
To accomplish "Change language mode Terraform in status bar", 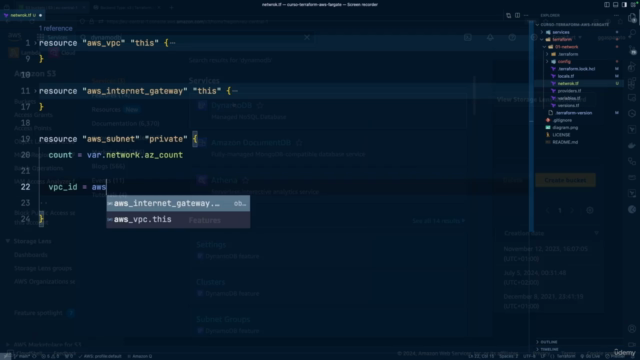I will pyautogui.click(x=567, y=356).
